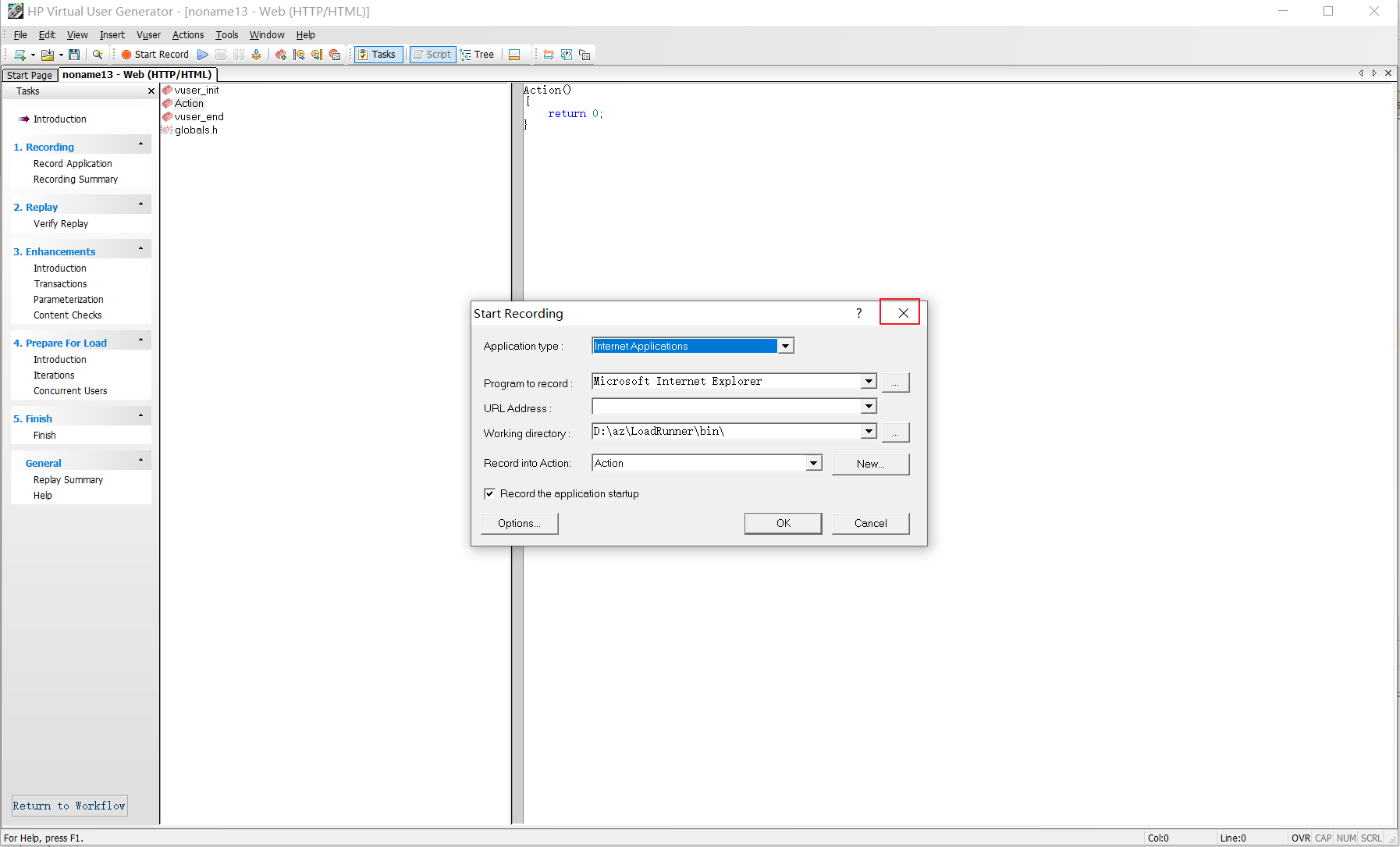Click the Create new action icon
1400x847 pixels.
point(281,55)
